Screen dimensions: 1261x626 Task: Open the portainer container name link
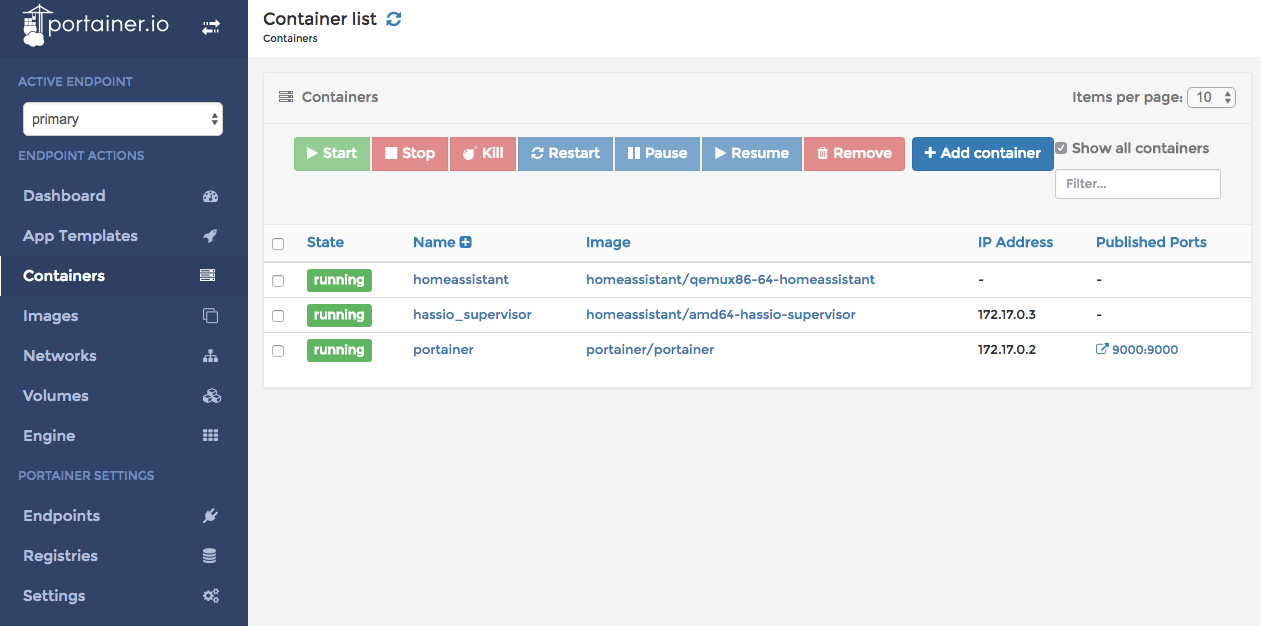click(443, 350)
